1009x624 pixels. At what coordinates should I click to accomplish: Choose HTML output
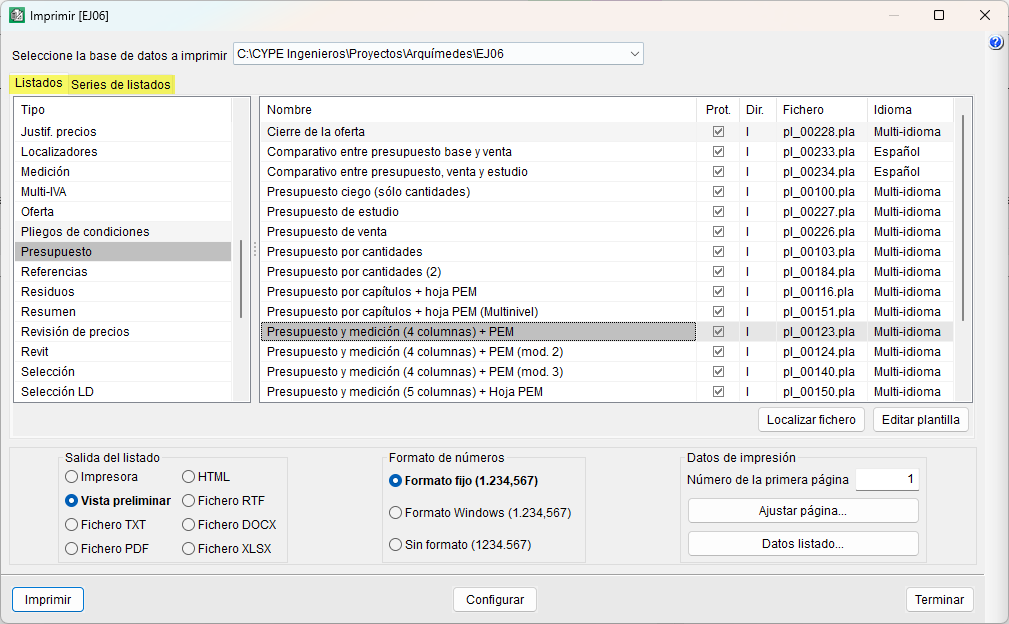206,477
